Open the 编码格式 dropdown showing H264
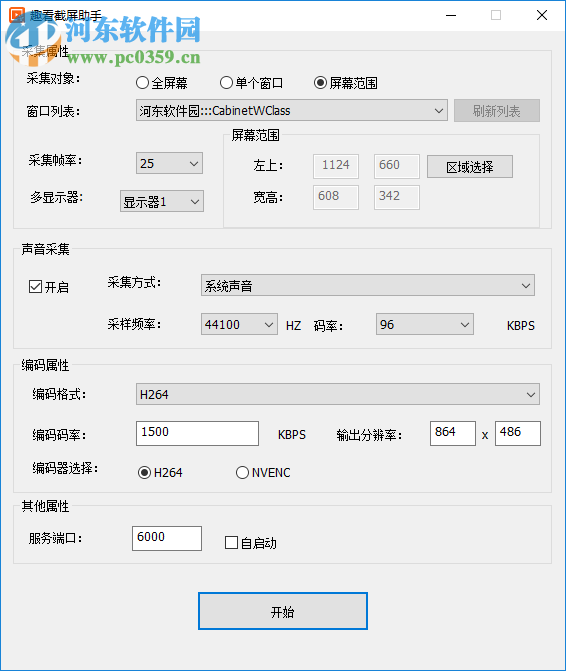The image size is (566, 671). (338, 394)
